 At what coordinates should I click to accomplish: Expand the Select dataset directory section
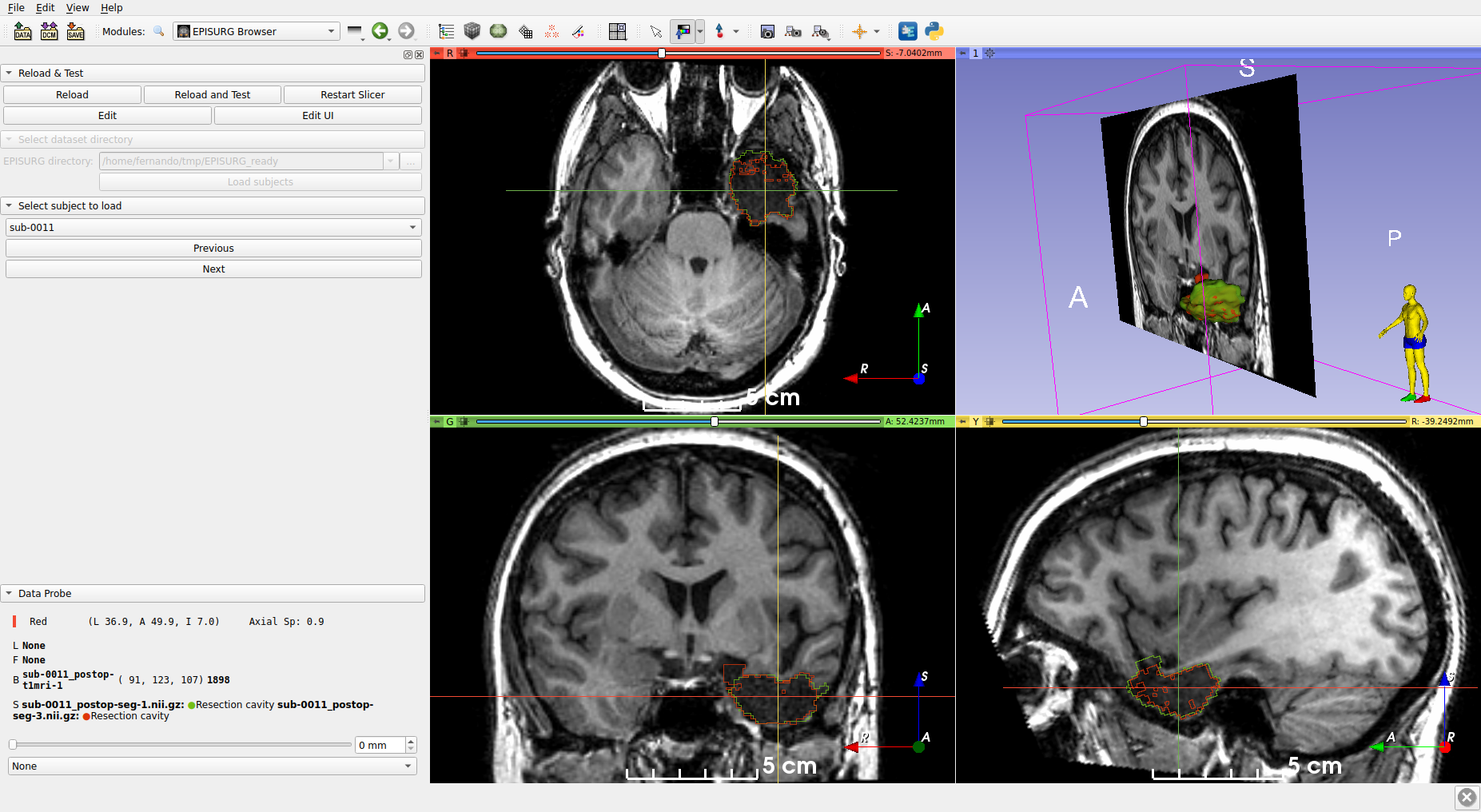coord(213,139)
